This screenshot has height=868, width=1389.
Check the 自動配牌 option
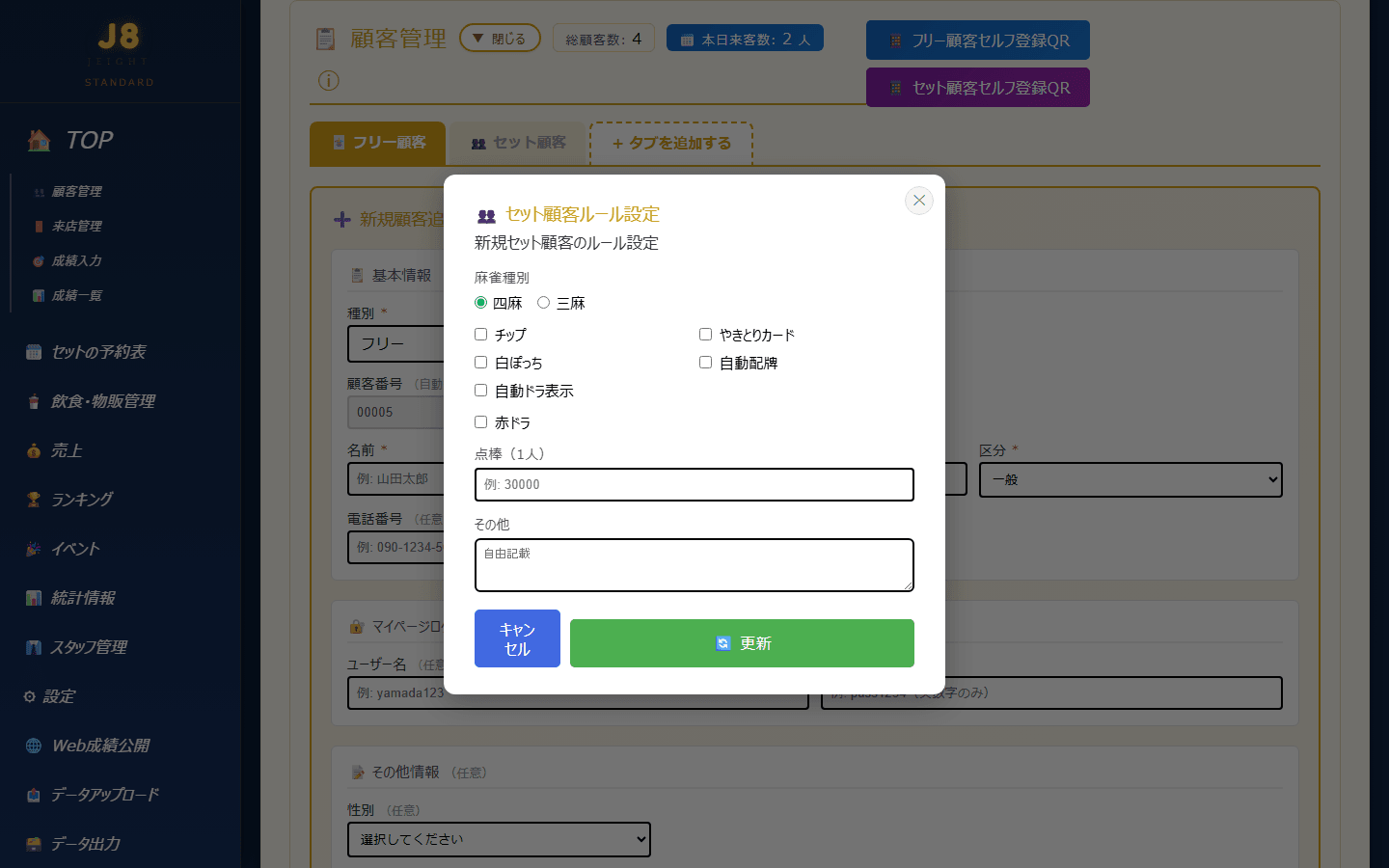pos(705,363)
